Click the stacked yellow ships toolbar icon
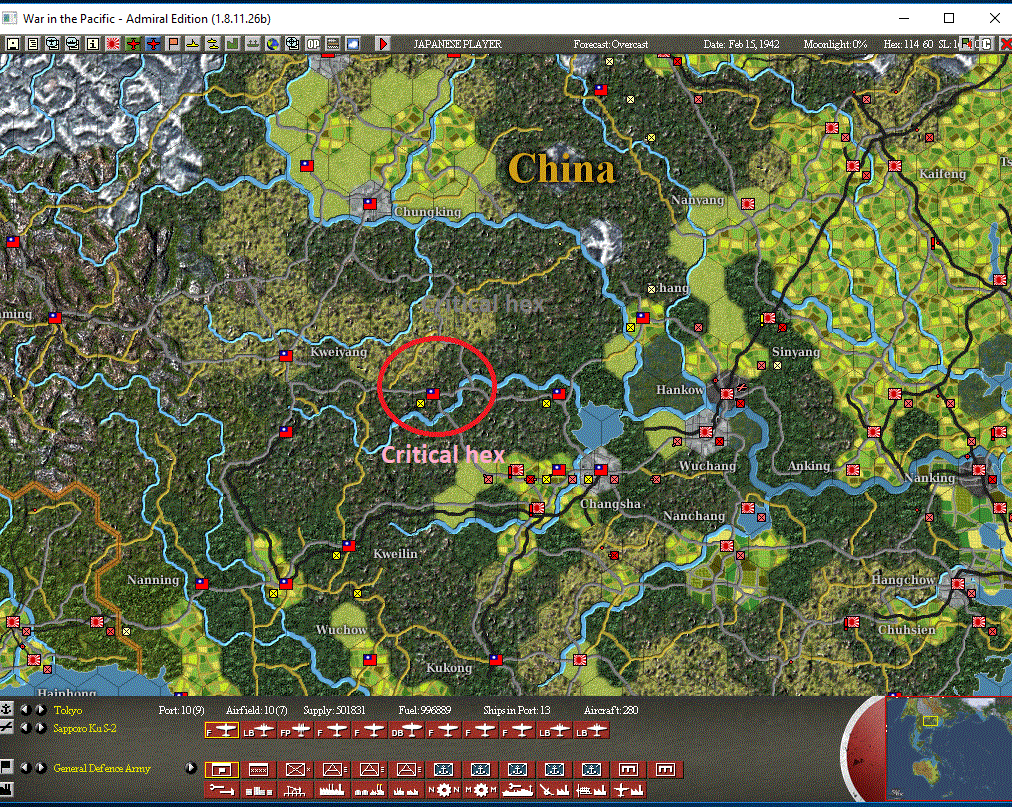Screen dimensions: 1012x807 (x=212, y=44)
